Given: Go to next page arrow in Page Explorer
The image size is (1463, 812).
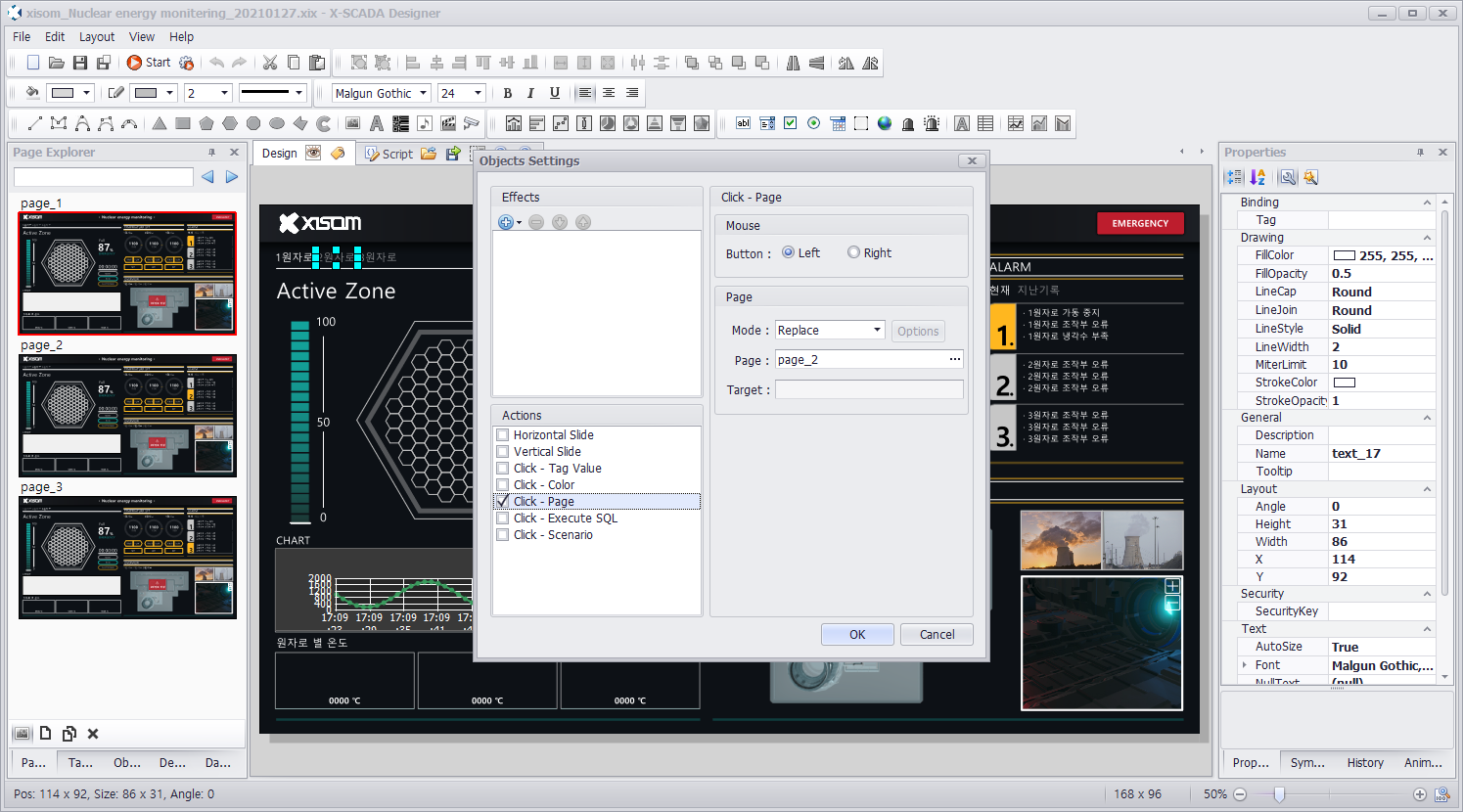Looking at the screenshot, I should (x=232, y=177).
